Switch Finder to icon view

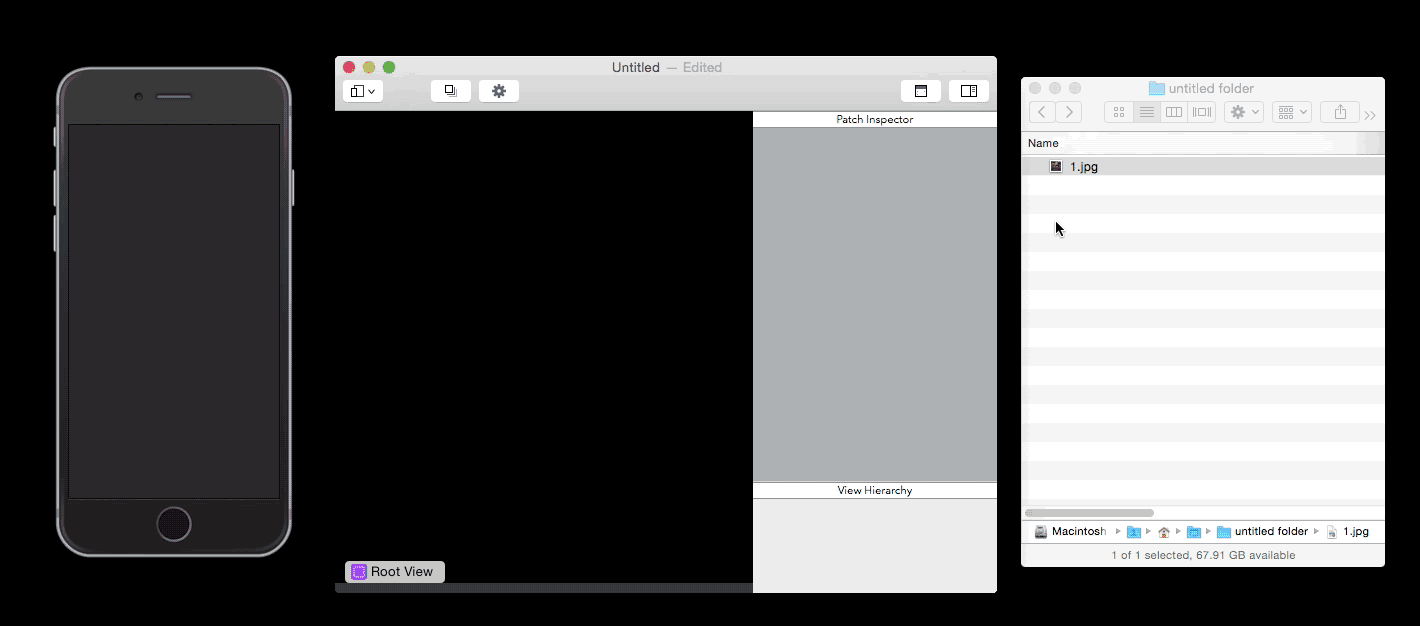tap(1118, 112)
